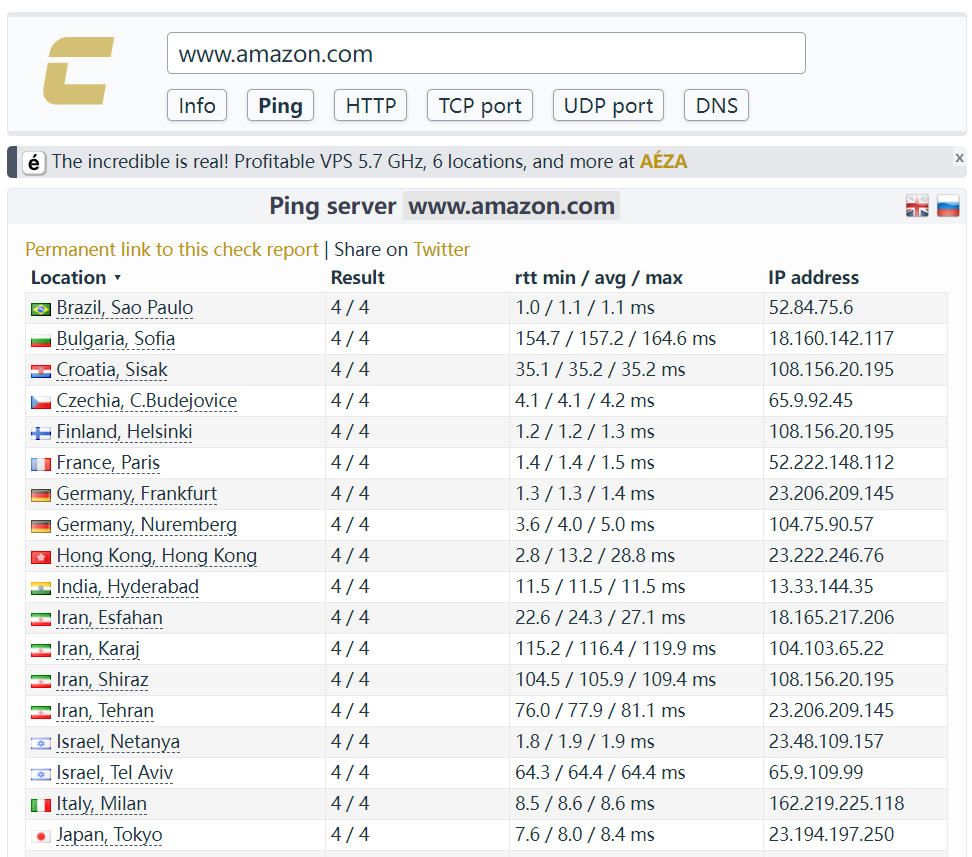Open Iran, Esfahan node details

[x=109, y=618]
